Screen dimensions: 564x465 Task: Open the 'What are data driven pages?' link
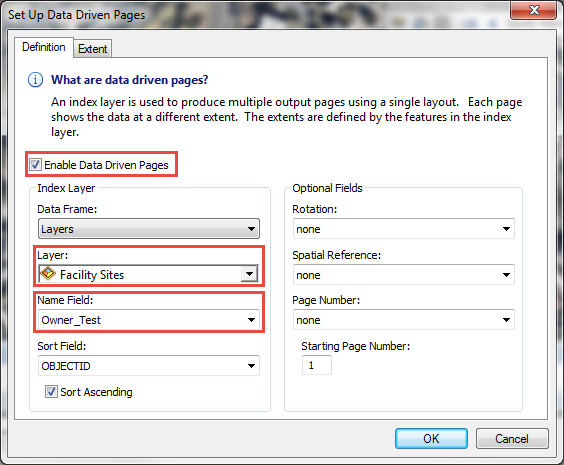[129, 80]
